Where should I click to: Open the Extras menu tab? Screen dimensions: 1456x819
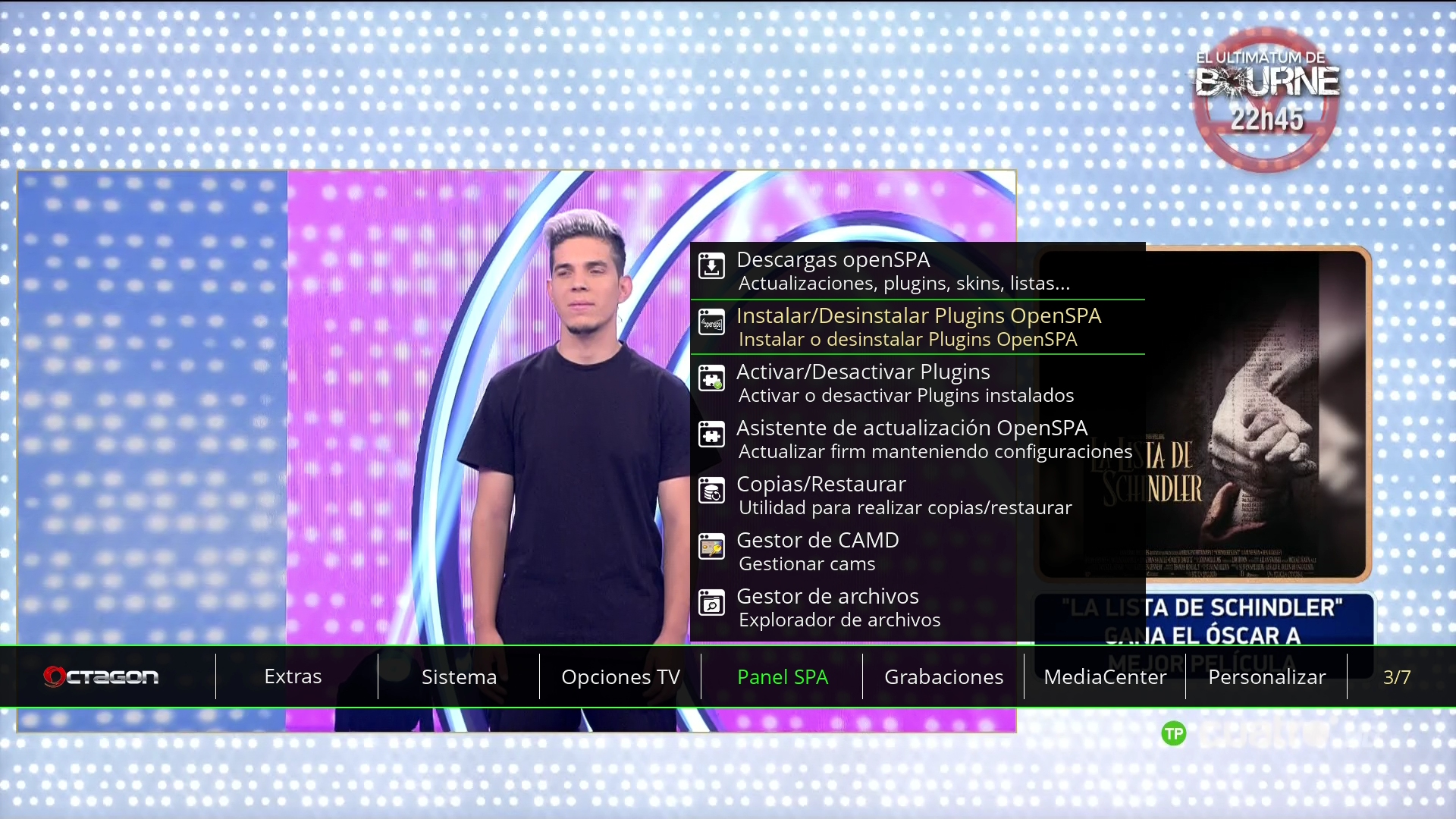point(293,676)
